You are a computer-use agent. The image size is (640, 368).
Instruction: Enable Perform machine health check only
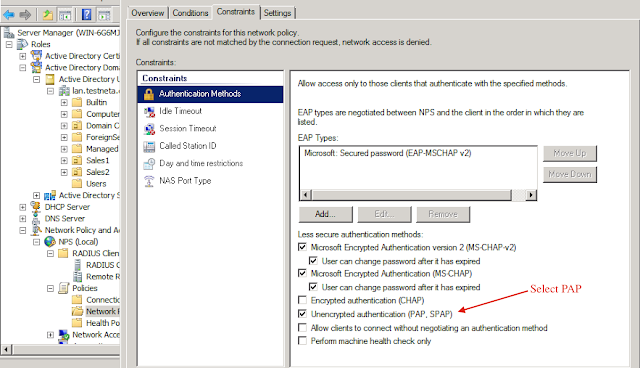(302, 340)
